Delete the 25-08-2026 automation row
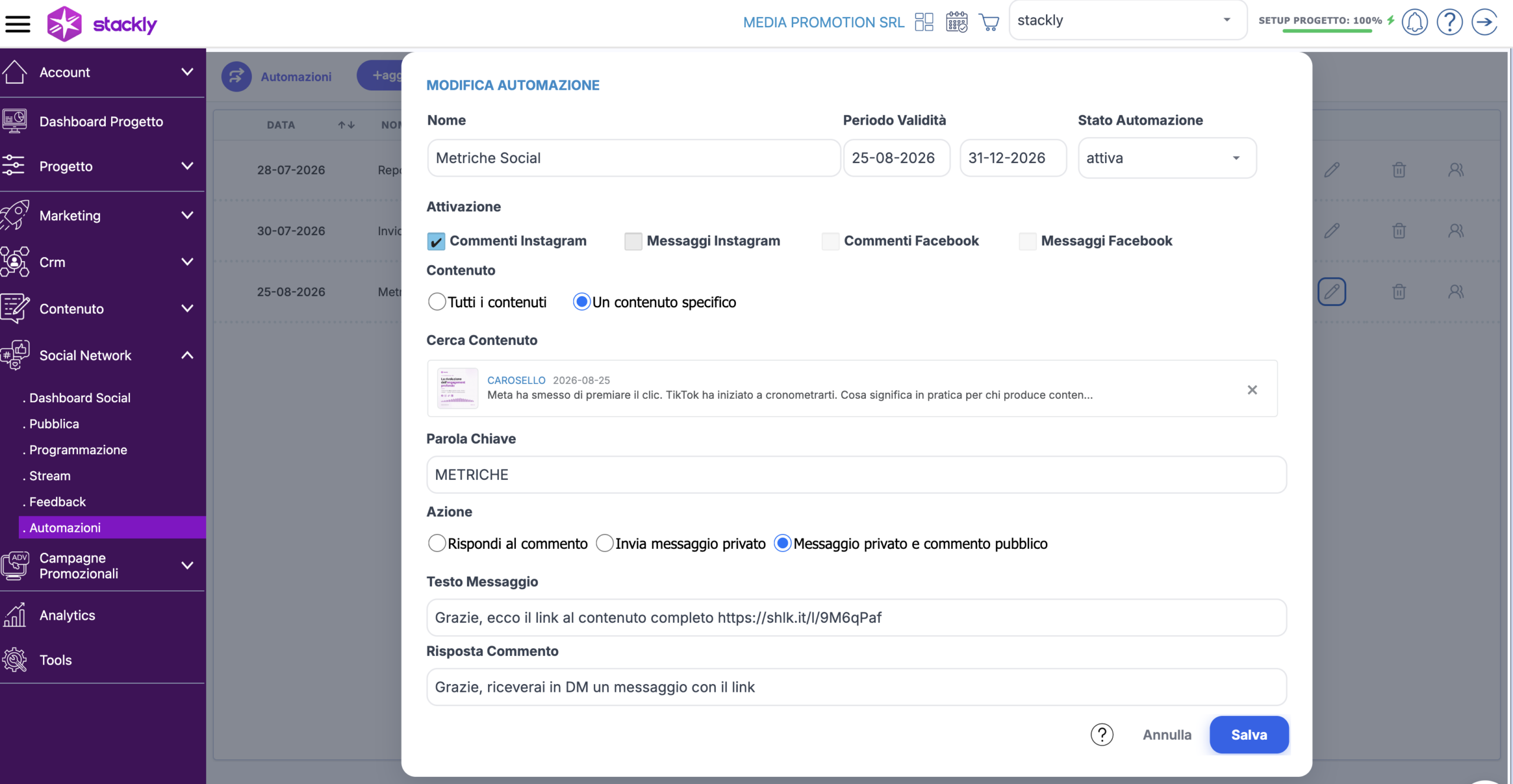The width and height of the screenshot is (1513, 784). pyautogui.click(x=1398, y=292)
